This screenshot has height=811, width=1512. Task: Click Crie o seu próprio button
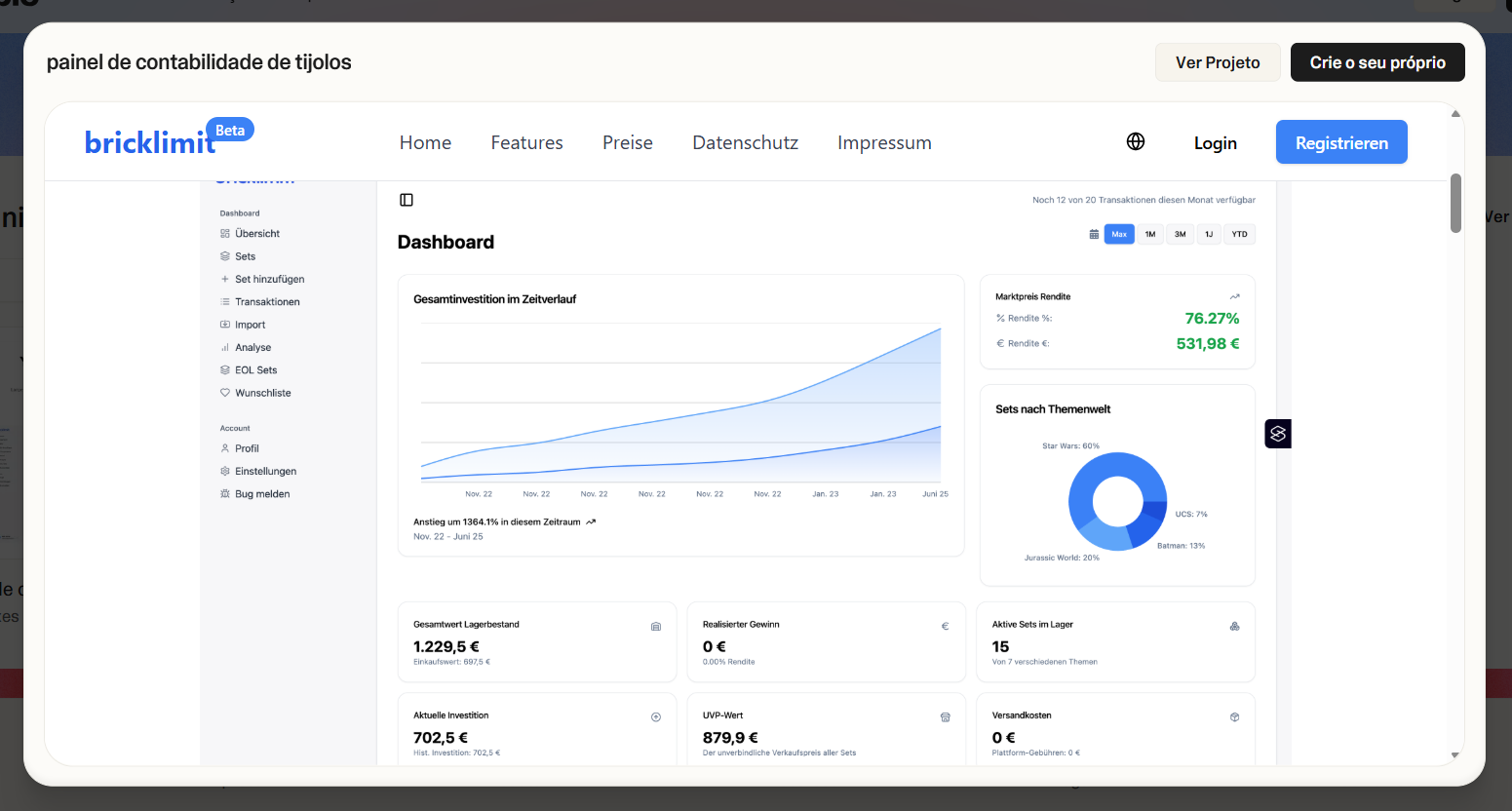pos(1376,62)
